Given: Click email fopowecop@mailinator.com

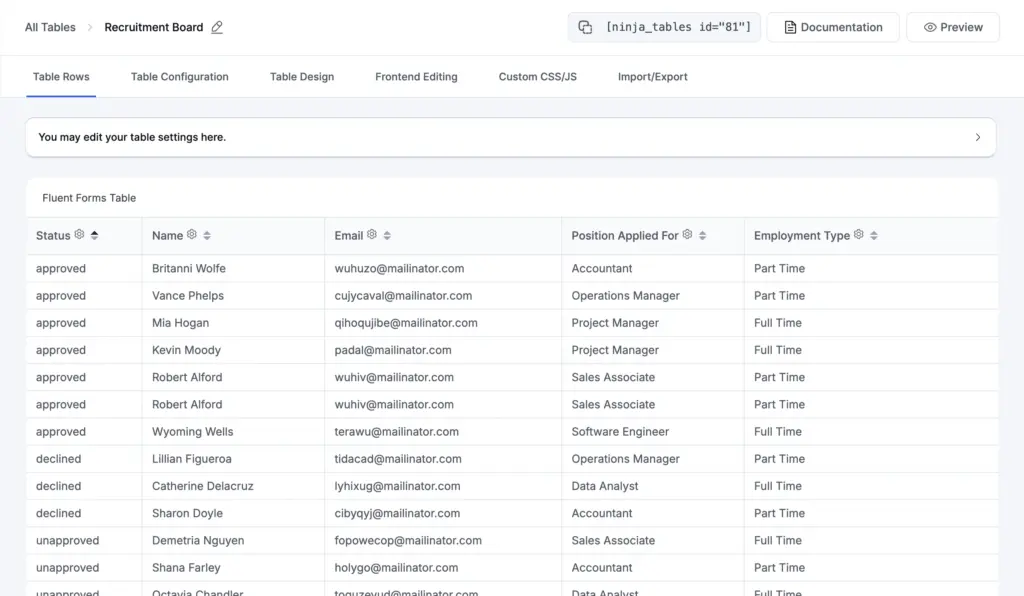Looking at the screenshot, I should point(408,541).
